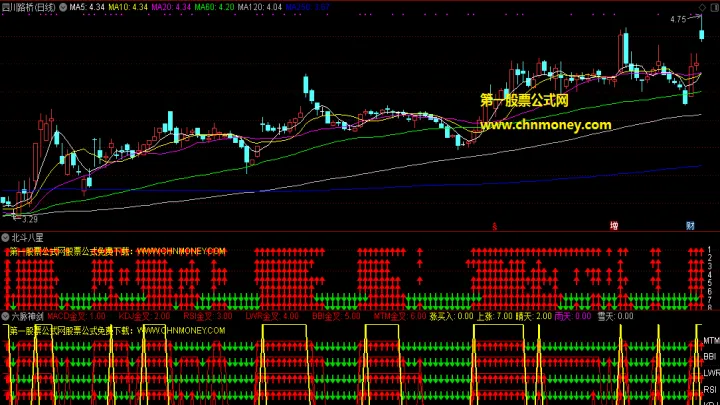The height and width of the screenshot is (405, 720).
Task: Open the www.chnmoney.com watermark link
Action: [545, 125]
